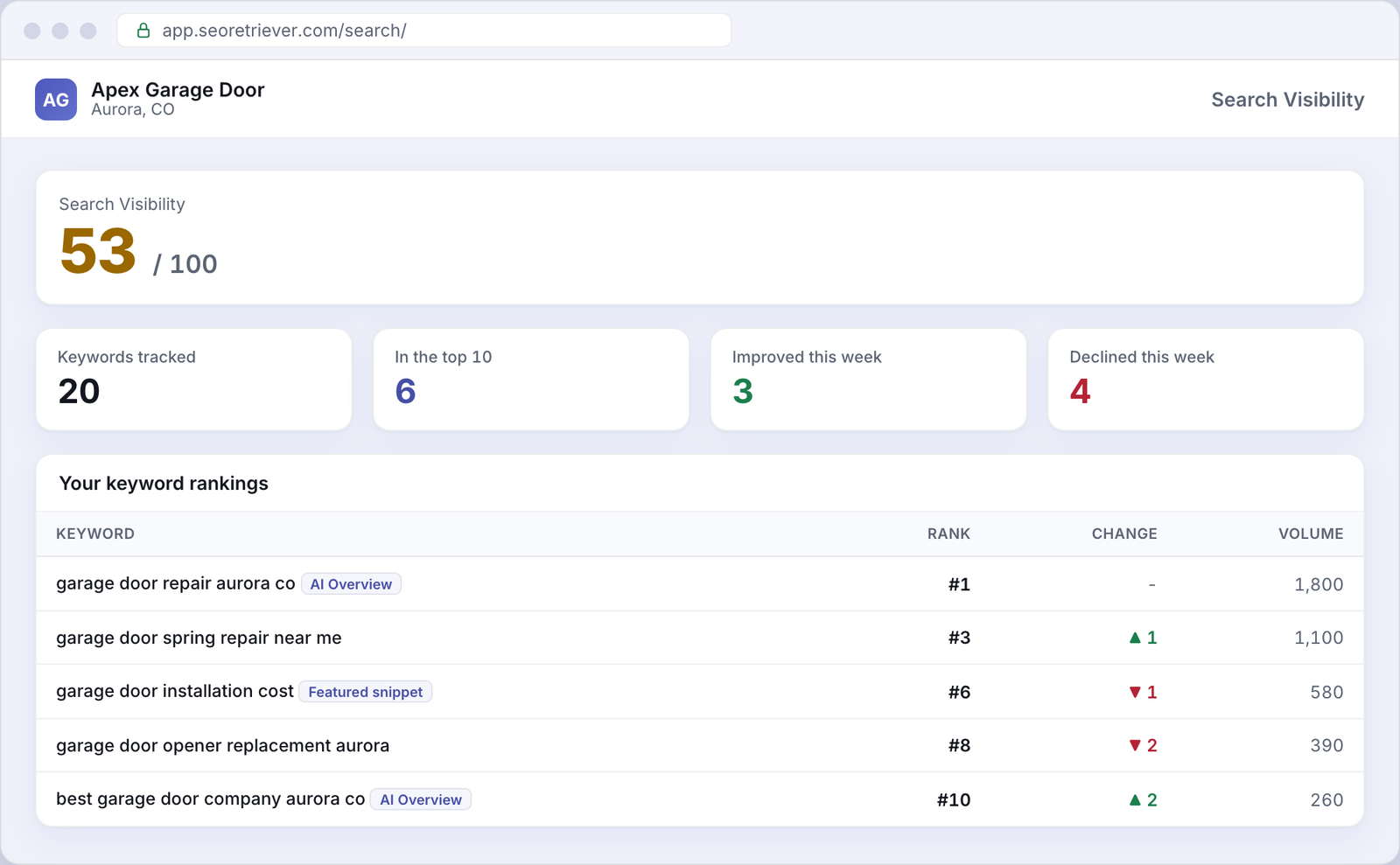Image resolution: width=1400 pixels, height=865 pixels.
Task: Open the In the top 10 card
Action: (x=531, y=380)
